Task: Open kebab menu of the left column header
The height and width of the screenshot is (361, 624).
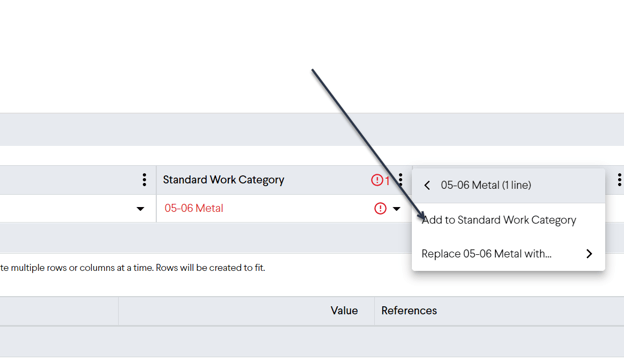Action: click(x=144, y=180)
